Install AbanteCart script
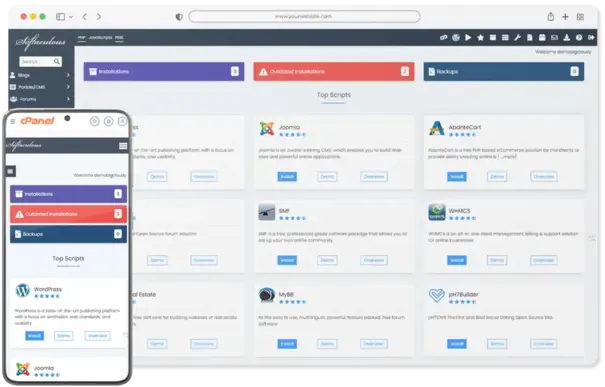605x387 pixels. 457,177
